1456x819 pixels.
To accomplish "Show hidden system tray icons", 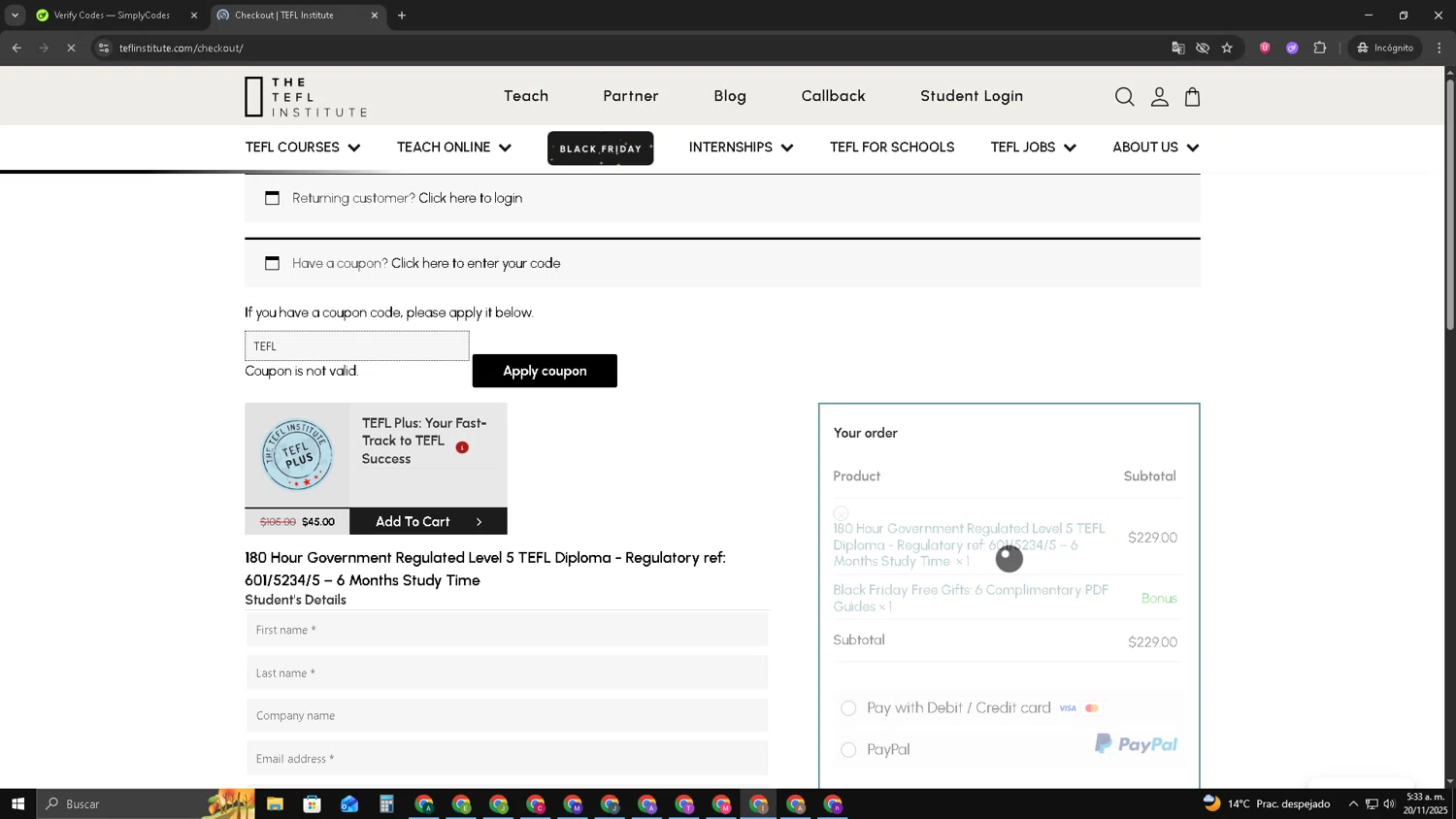I will point(1353,803).
